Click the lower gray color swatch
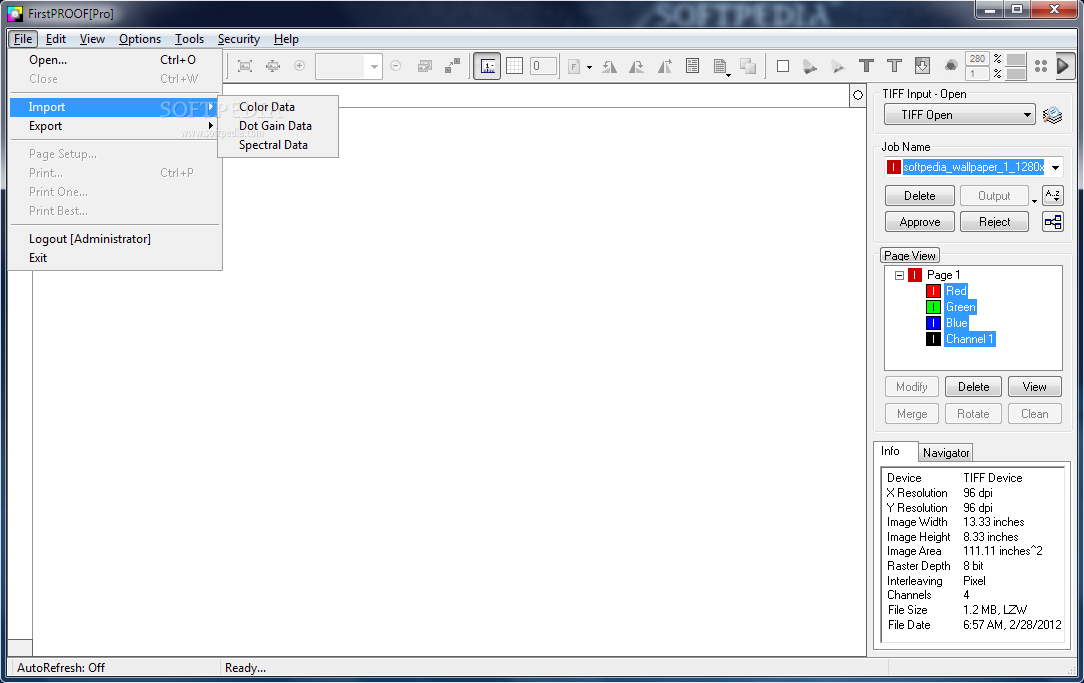This screenshot has height=683, width=1084. 1016,74
